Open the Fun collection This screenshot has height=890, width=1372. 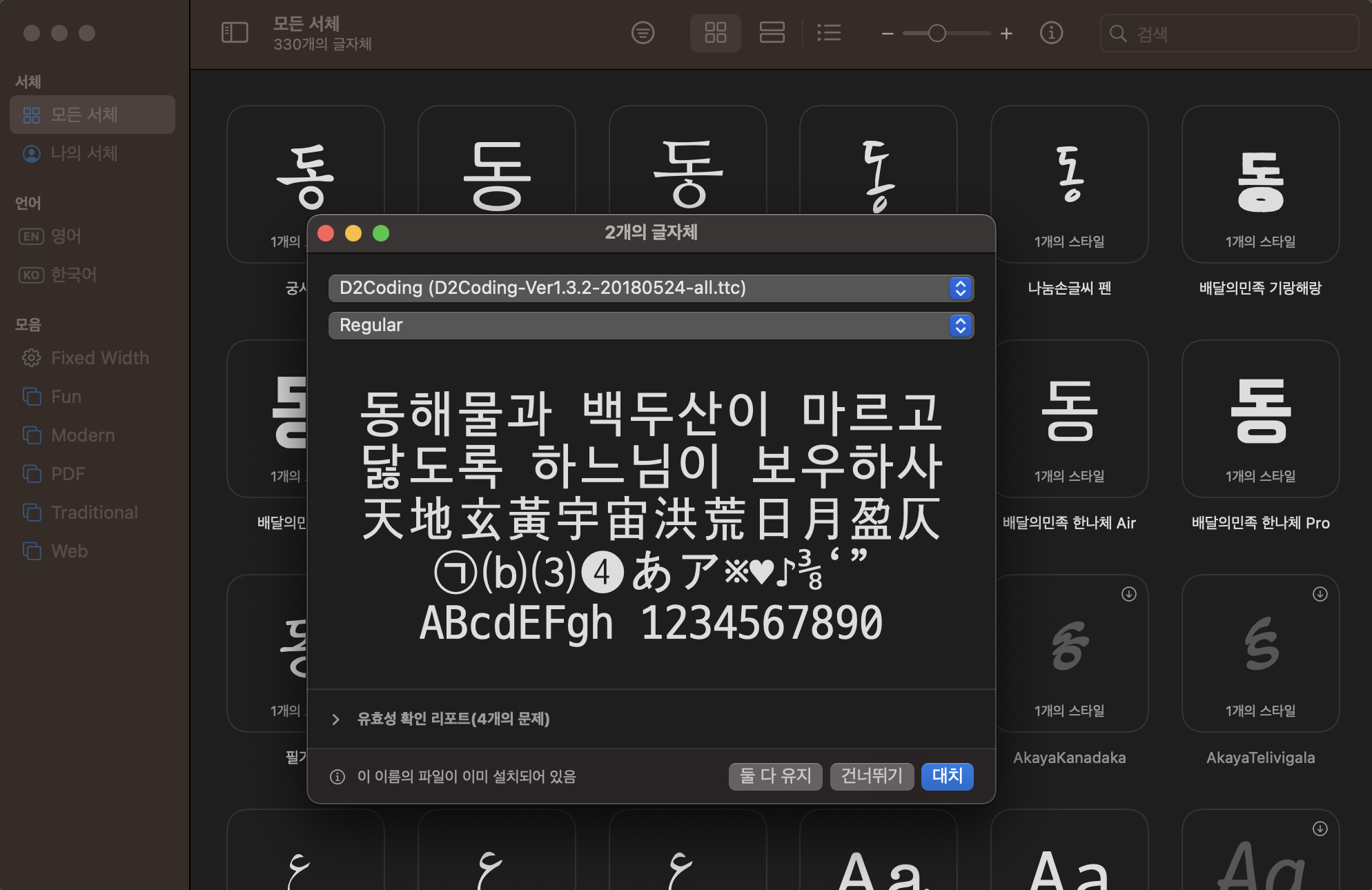click(x=92, y=396)
